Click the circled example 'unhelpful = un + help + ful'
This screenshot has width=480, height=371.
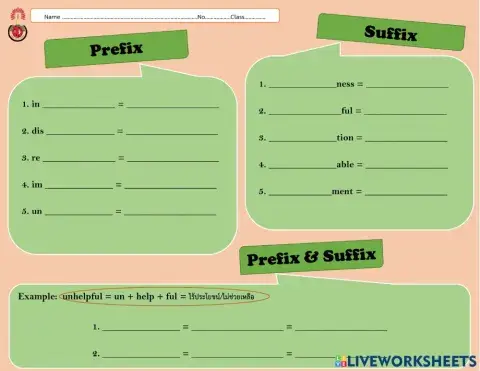tap(165, 296)
